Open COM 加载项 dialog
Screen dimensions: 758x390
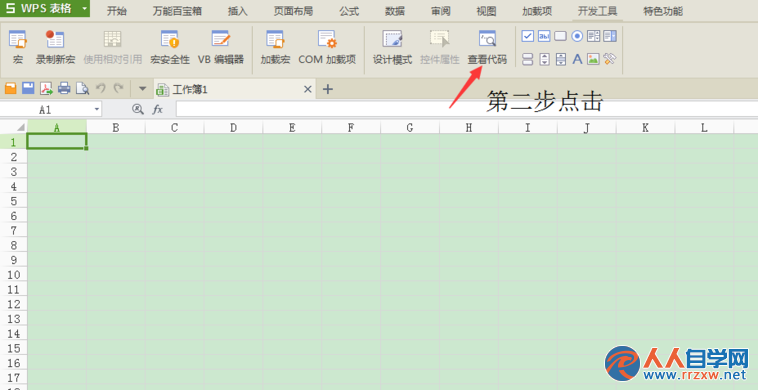tap(327, 47)
